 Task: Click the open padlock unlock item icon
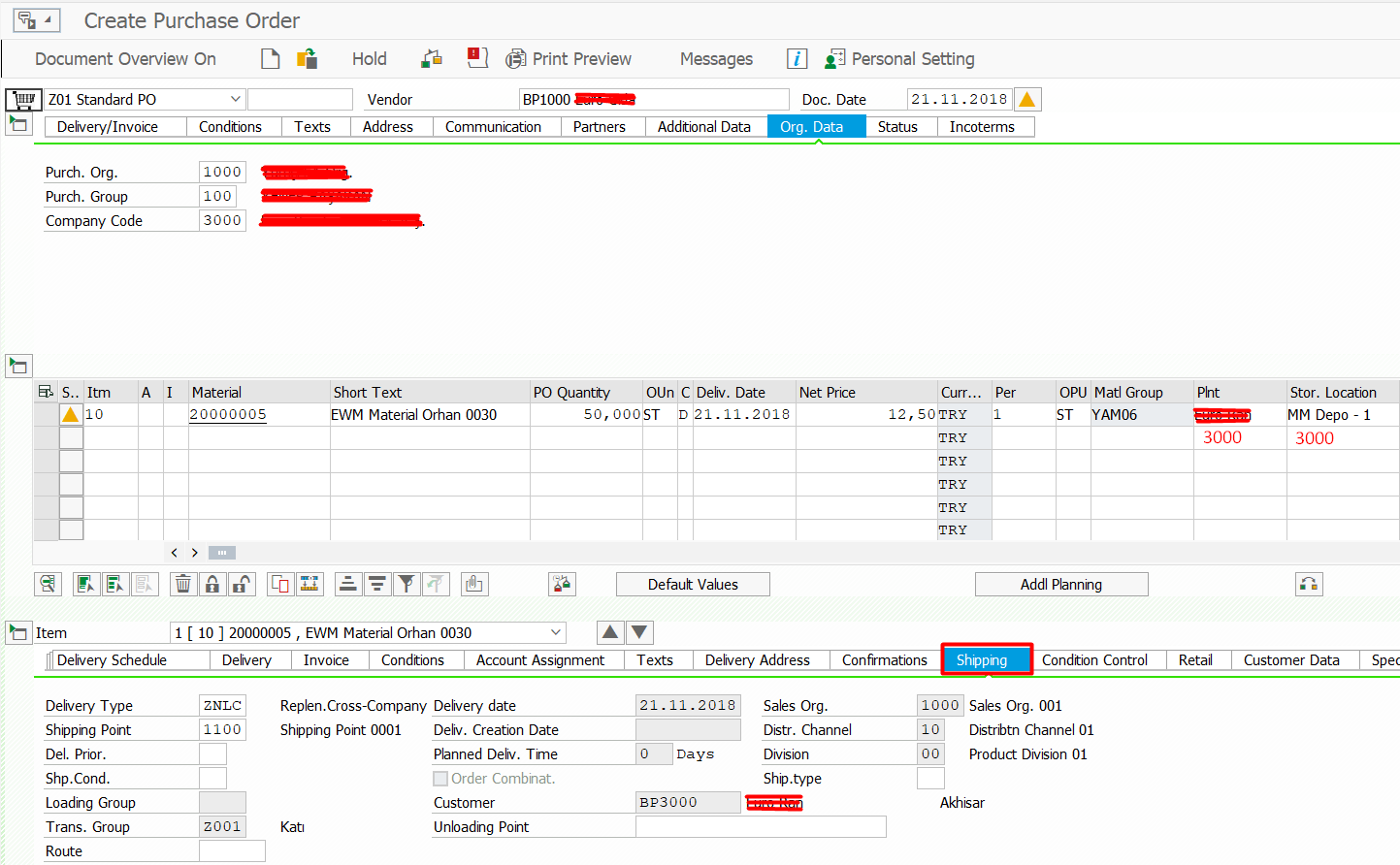[x=242, y=584]
